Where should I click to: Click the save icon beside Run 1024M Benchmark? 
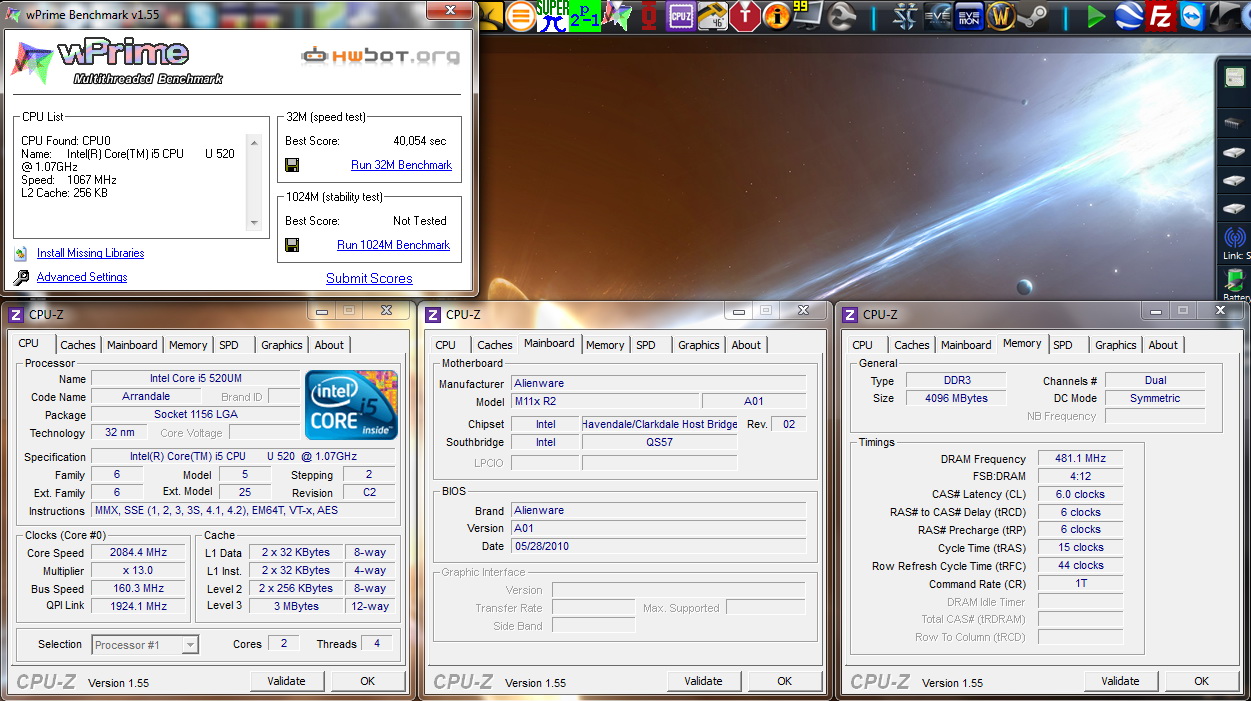tap(292, 245)
